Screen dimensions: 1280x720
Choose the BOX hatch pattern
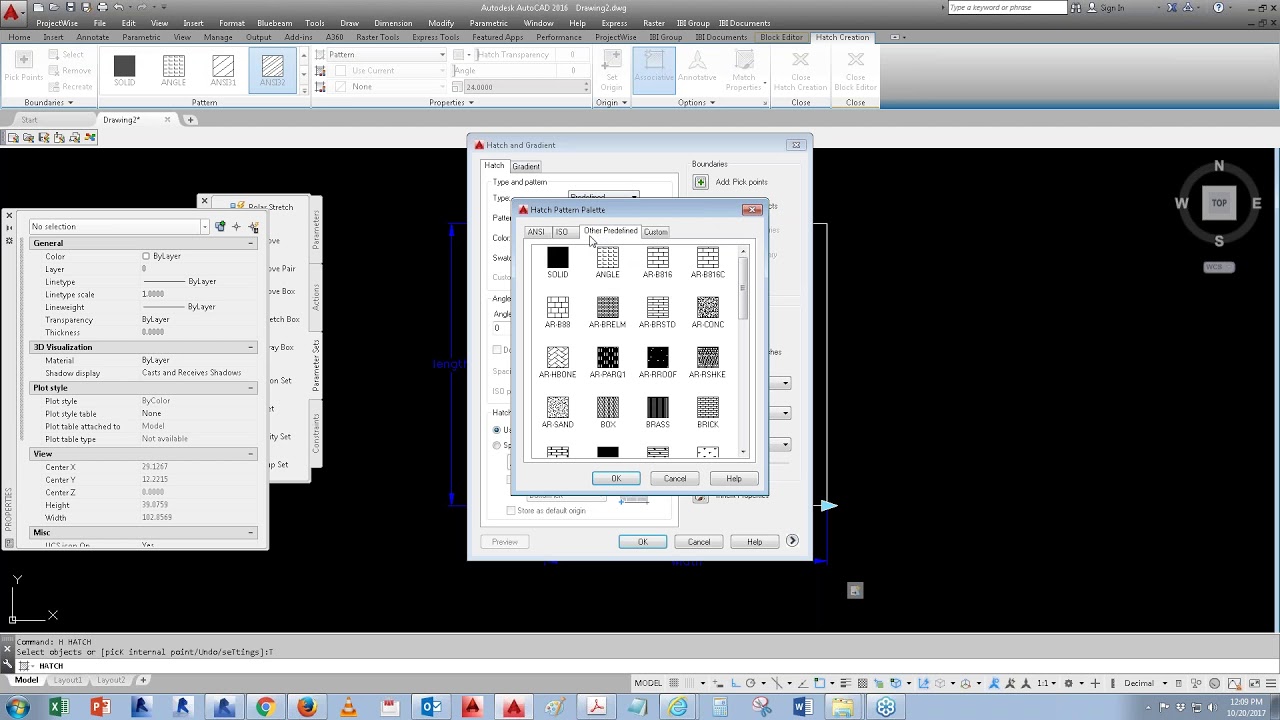(x=608, y=408)
